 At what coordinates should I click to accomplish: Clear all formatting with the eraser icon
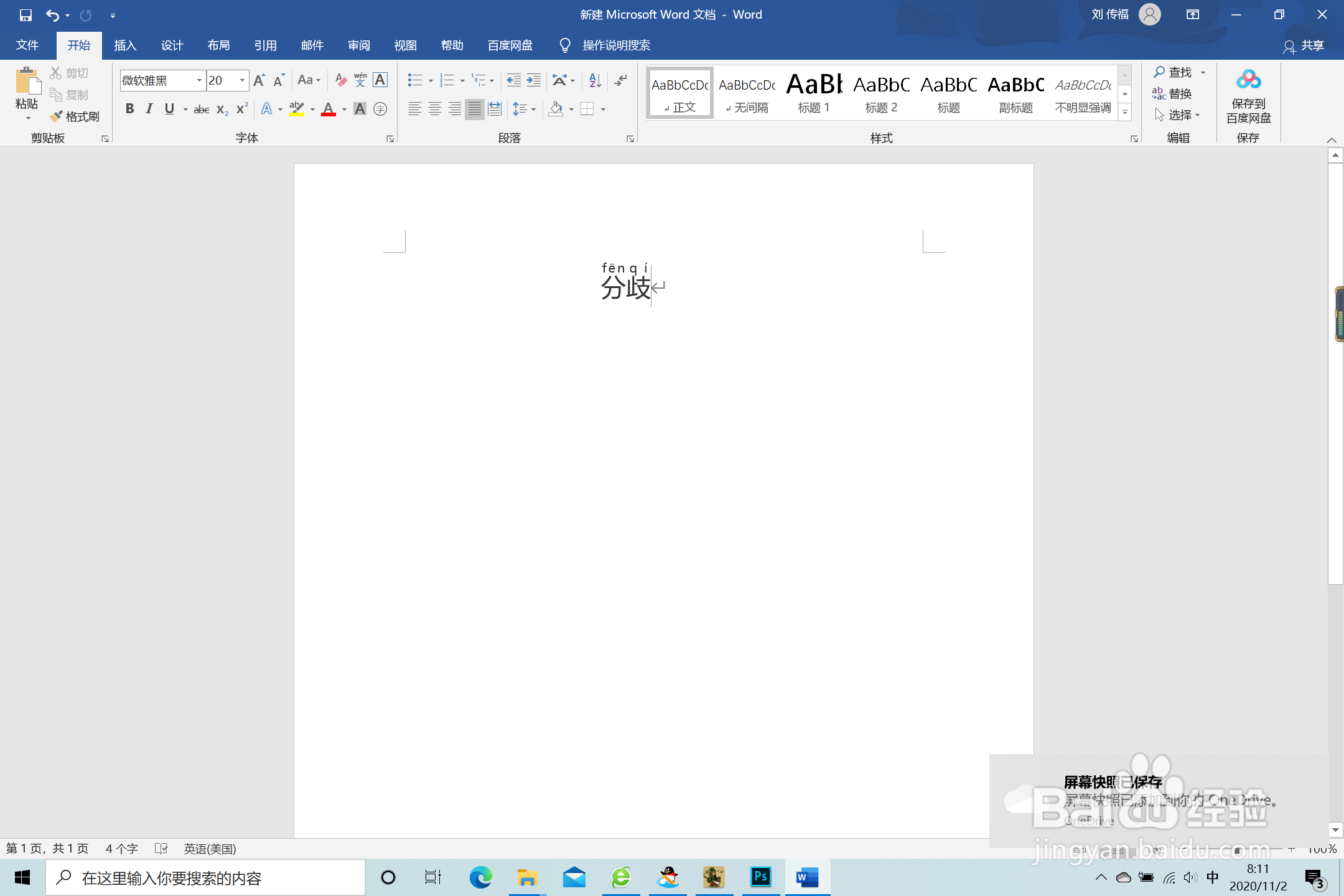(x=340, y=80)
